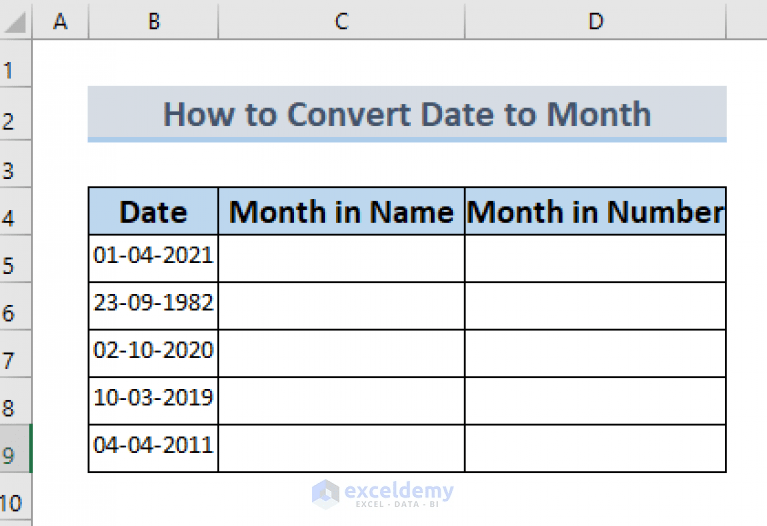Click empty Month in Name cell beside 04-04-2011

click(341, 449)
